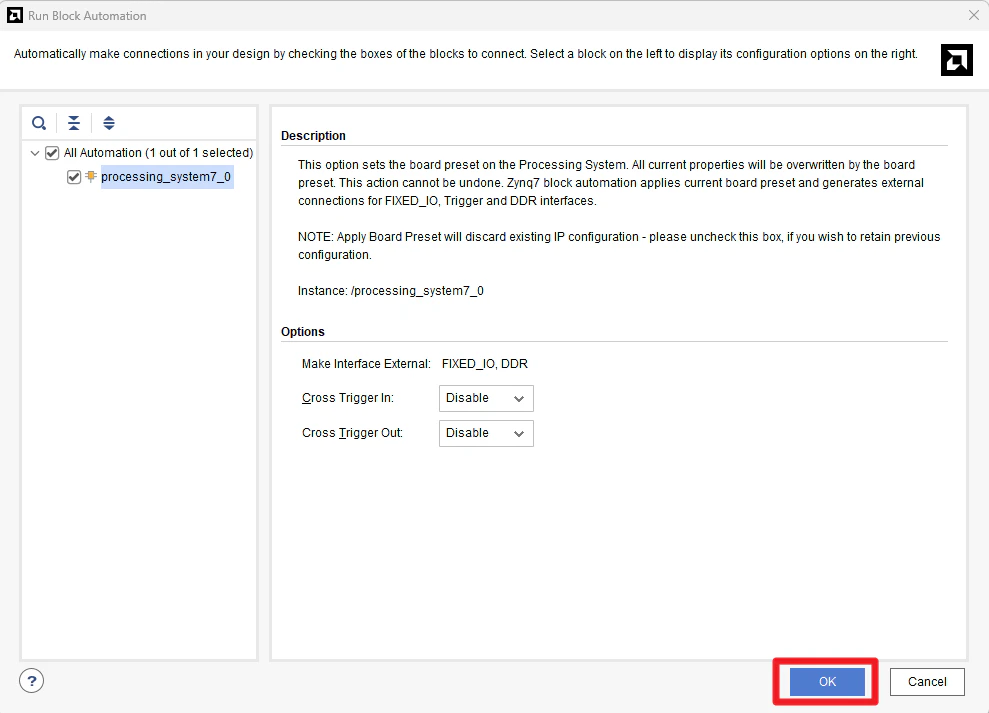Click the Cancel button
This screenshot has height=713, width=989.
click(x=927, y=681)
